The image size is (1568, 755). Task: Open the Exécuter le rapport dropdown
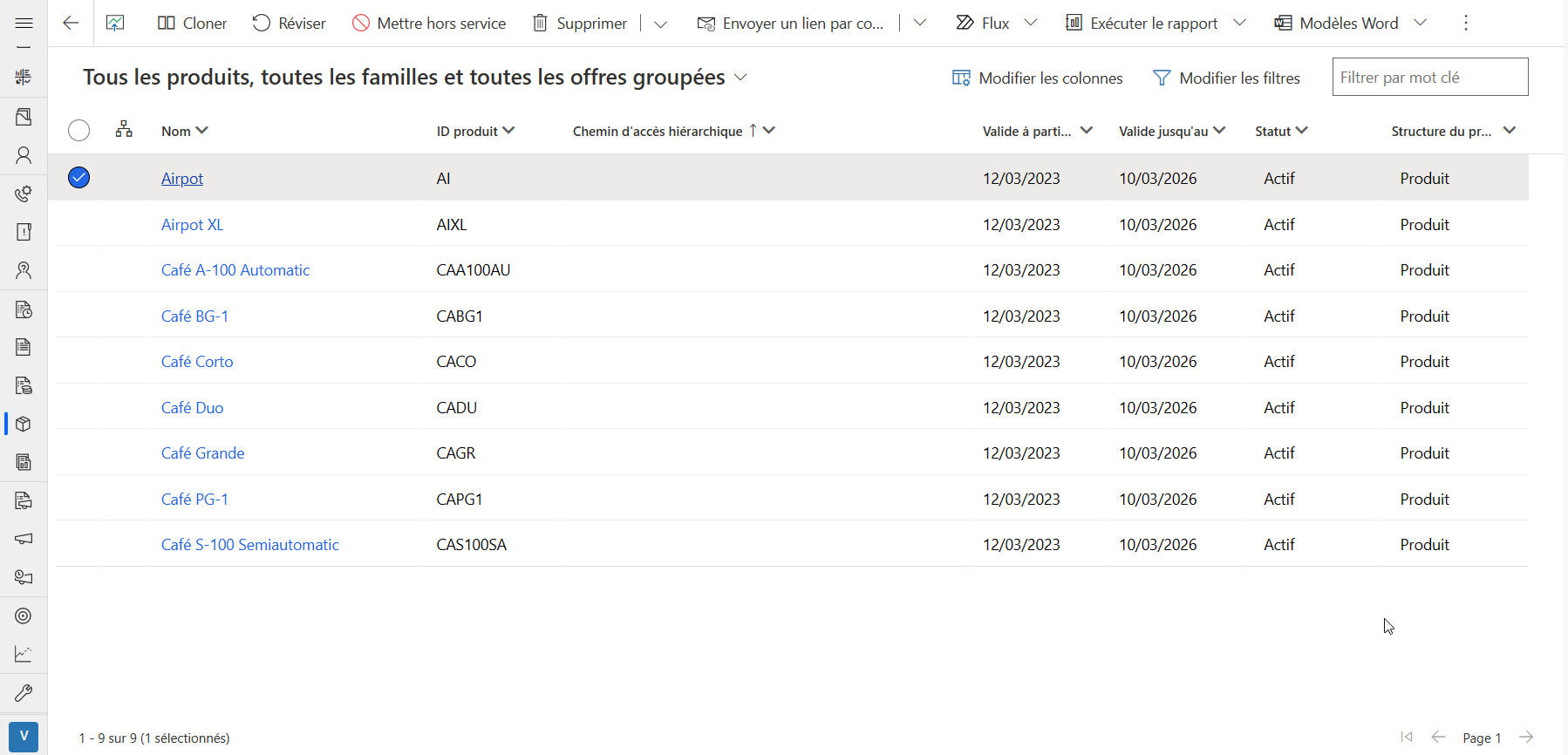click(x=1156, y=24)
